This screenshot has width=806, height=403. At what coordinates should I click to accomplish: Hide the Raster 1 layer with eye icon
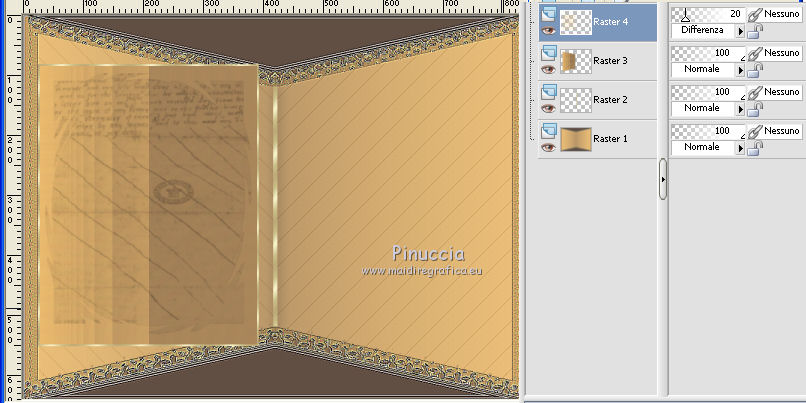[549, 148]
